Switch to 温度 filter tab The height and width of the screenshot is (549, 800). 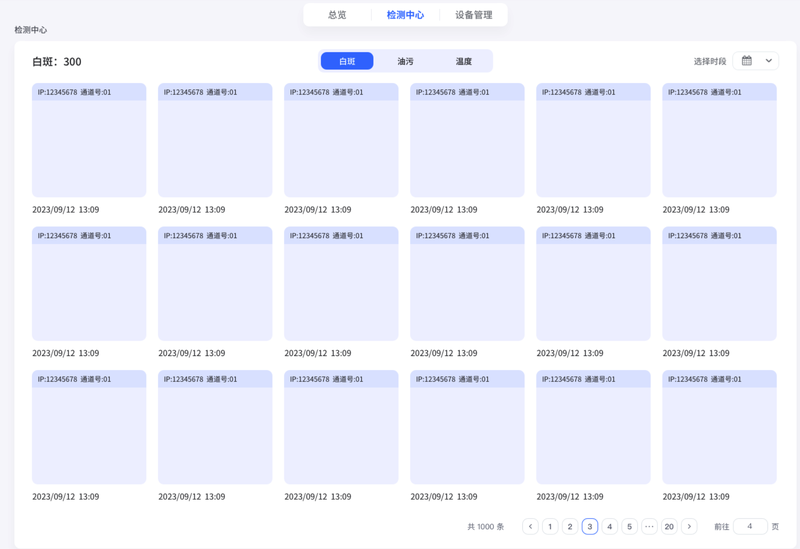463,61
